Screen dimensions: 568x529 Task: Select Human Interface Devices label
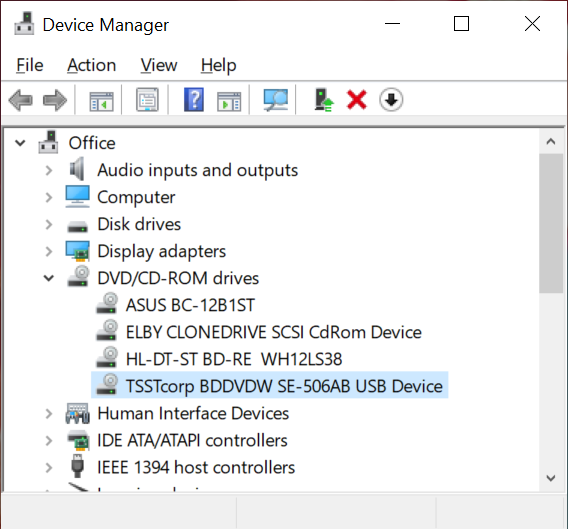pos(193,413)
